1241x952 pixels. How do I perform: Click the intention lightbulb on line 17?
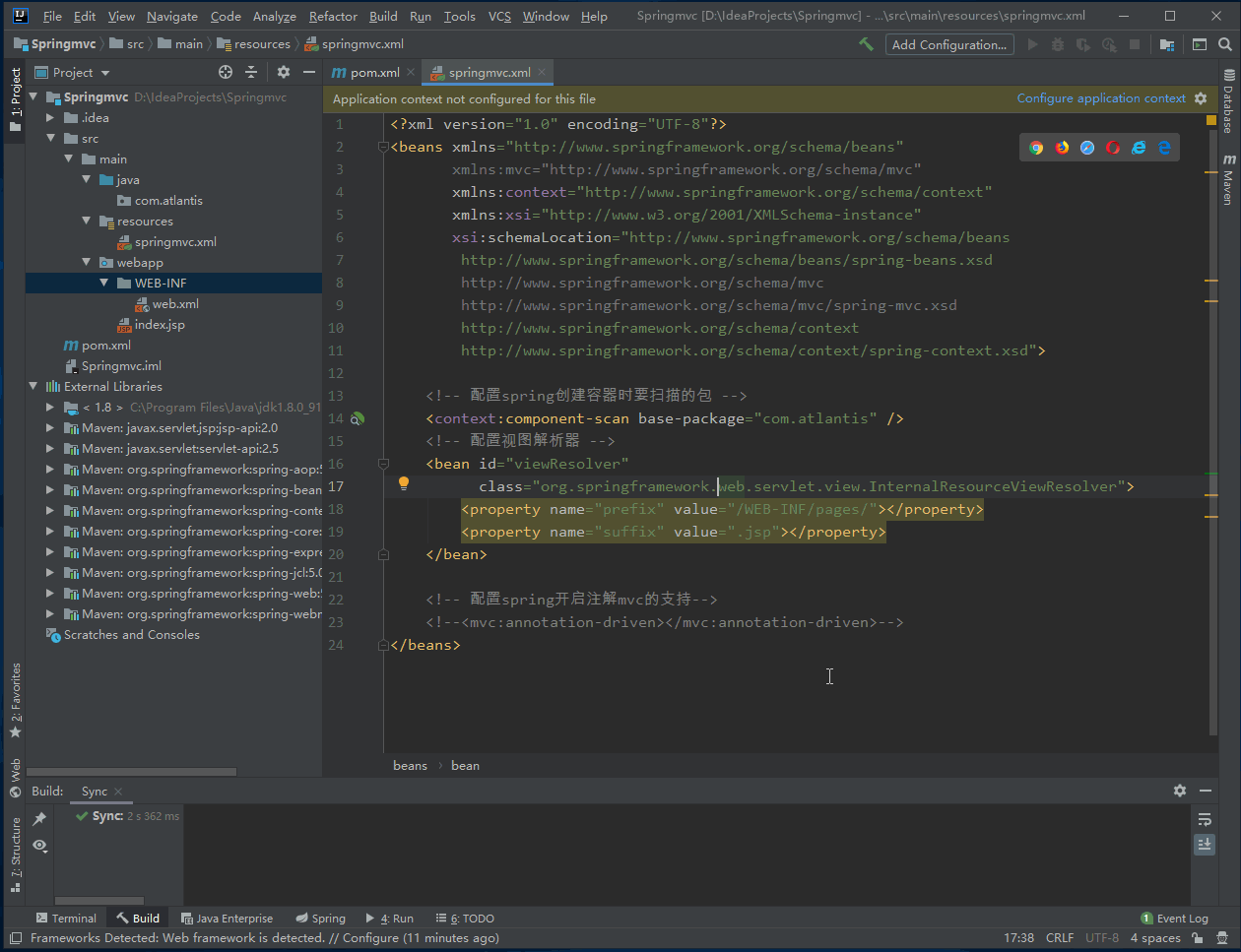coord(403,483)
